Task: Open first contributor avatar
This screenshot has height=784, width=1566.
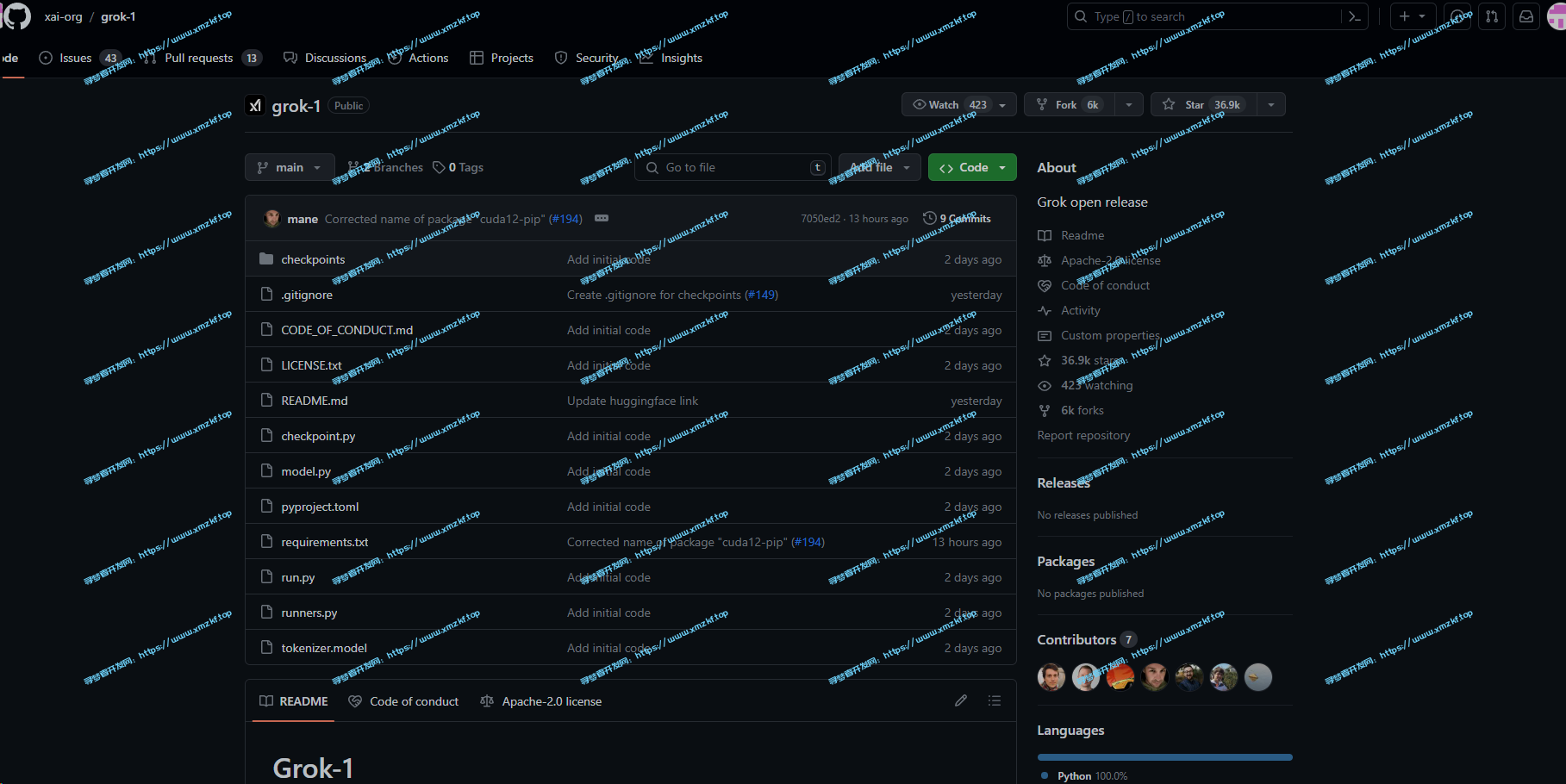Action: coord(1051,677)
